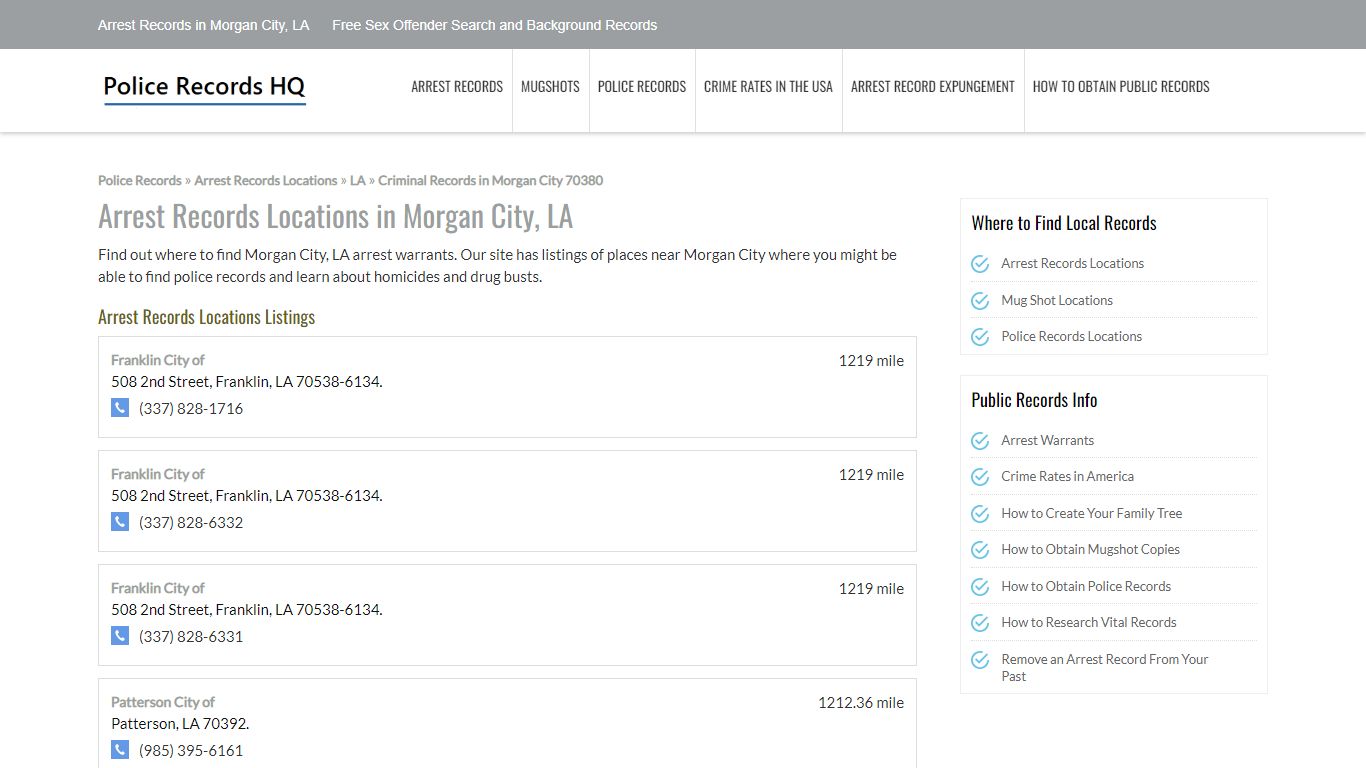This screenshot has width=1366, height=768.
Task: Open How to Obtain Public Records menu
Action: click(x=1121, y=87)
